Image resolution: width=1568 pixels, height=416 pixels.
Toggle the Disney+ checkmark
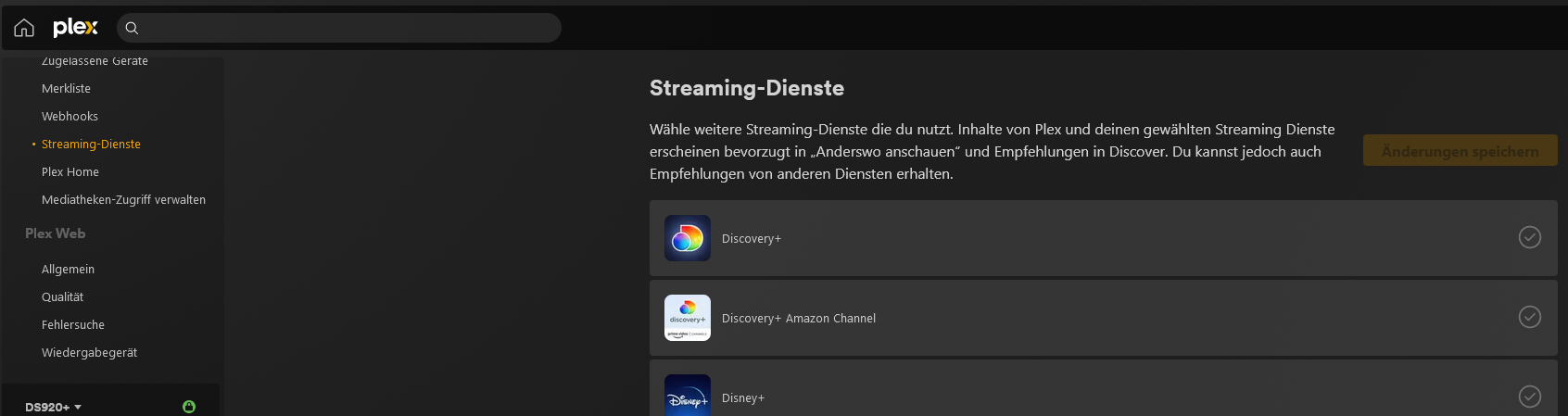tap(1529, 397)
